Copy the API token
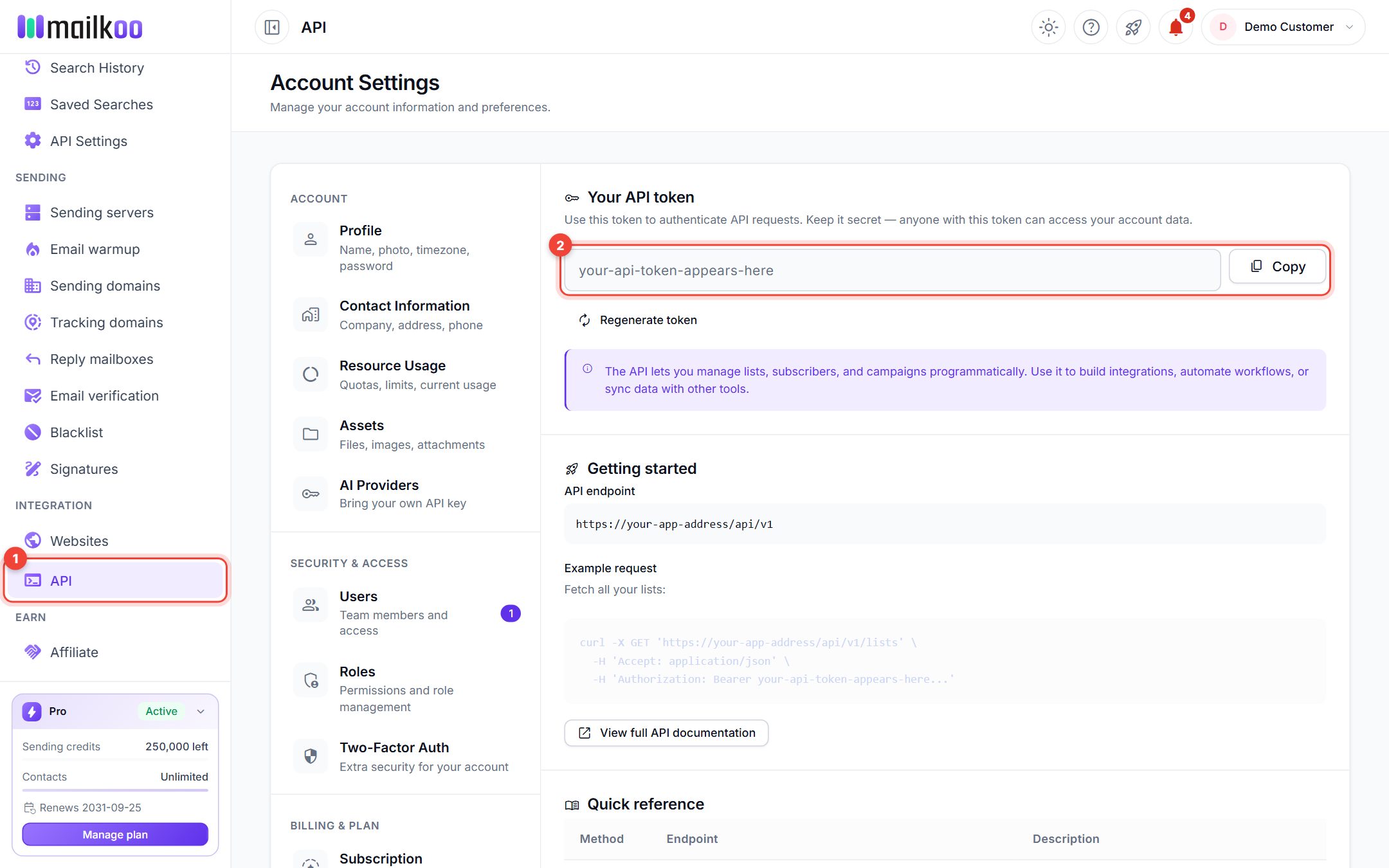This screenshot has width=1389, height=868. [1277, 266]
